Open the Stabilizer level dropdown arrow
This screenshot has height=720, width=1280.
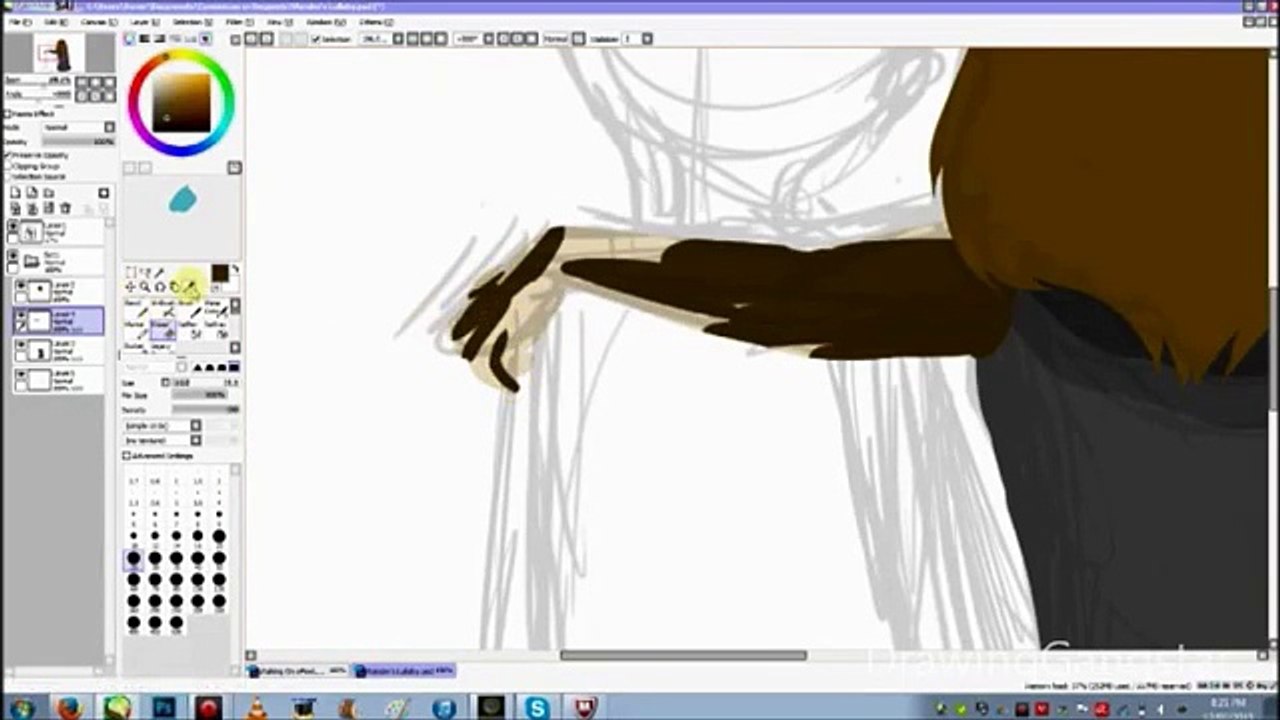coord(648,39)
